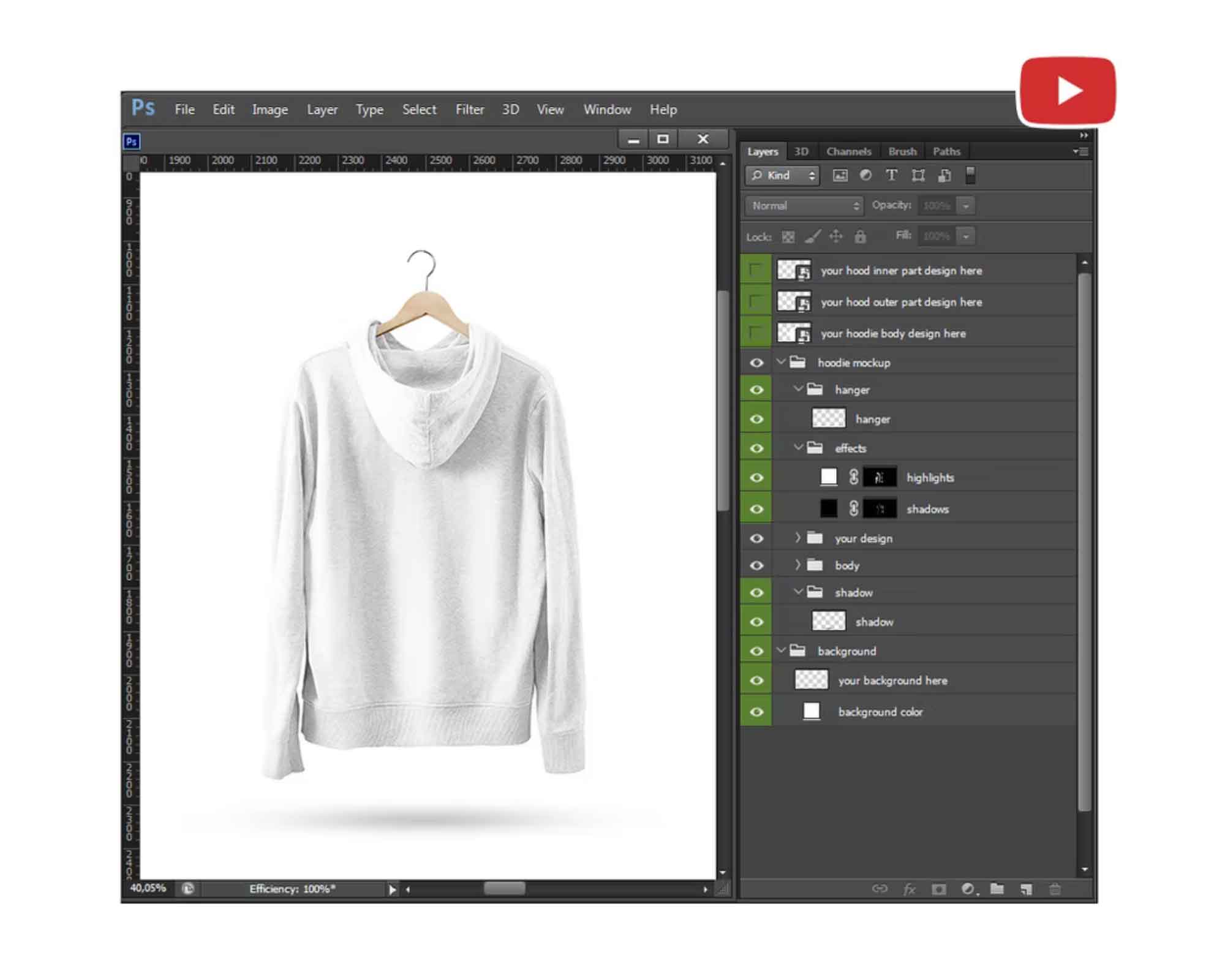
Task: Switch to the Channels tab
Action: [x=848, y=151]
